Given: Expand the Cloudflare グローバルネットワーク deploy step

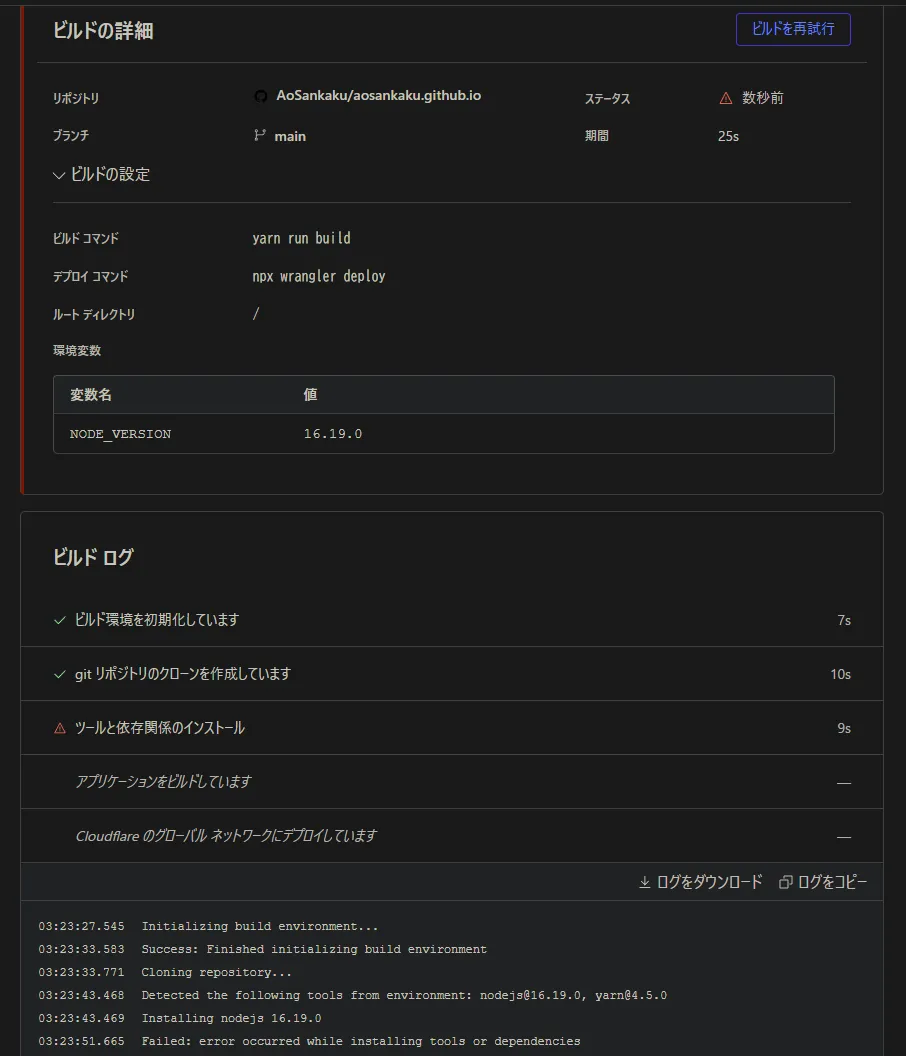Looking at the screenshot, I should (x=450, y=835).
